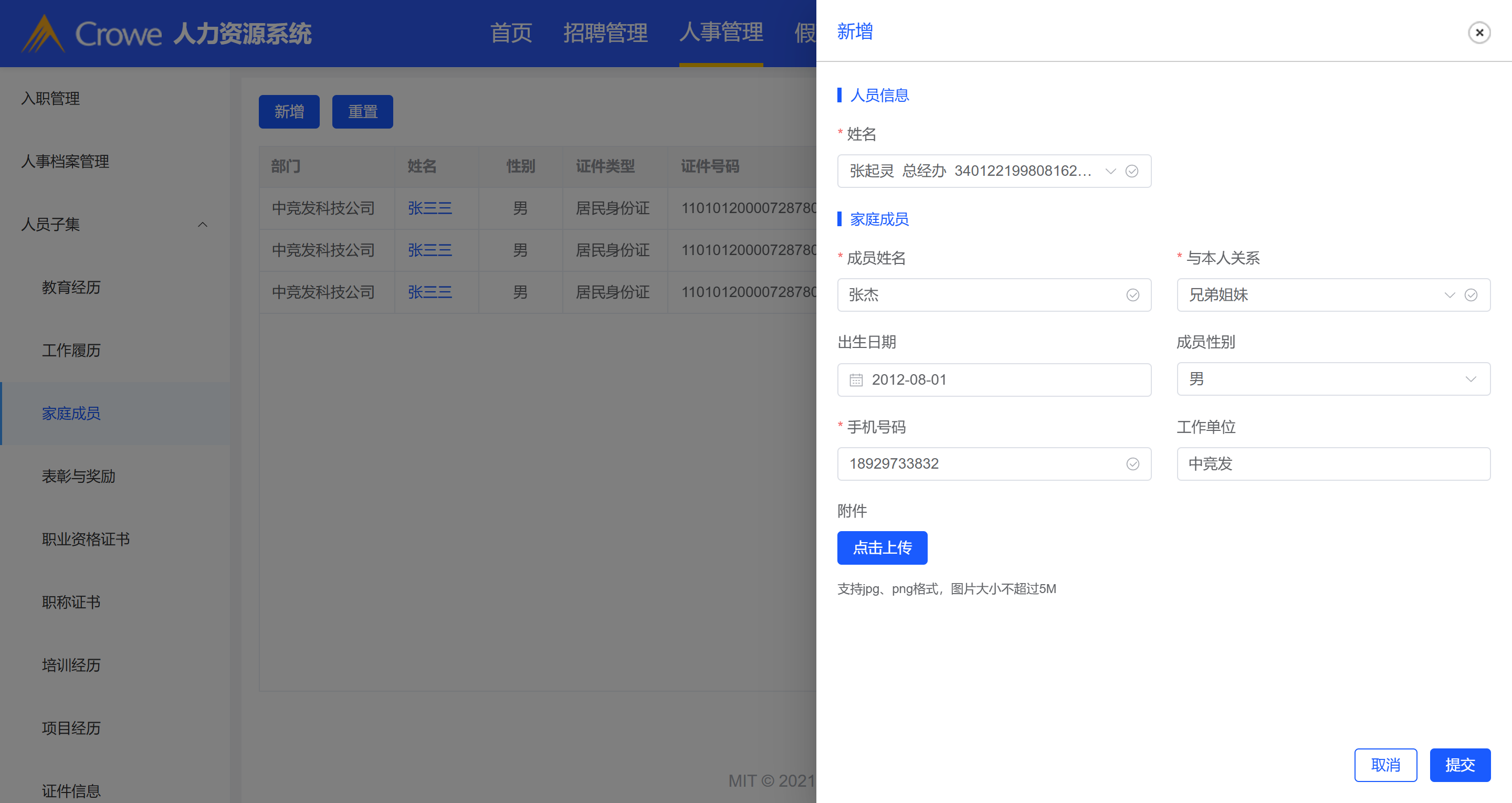This screenshot has width=1512, height=803.
Task: Switch to 招聘管理 top menu
Action: click(605, 33)
